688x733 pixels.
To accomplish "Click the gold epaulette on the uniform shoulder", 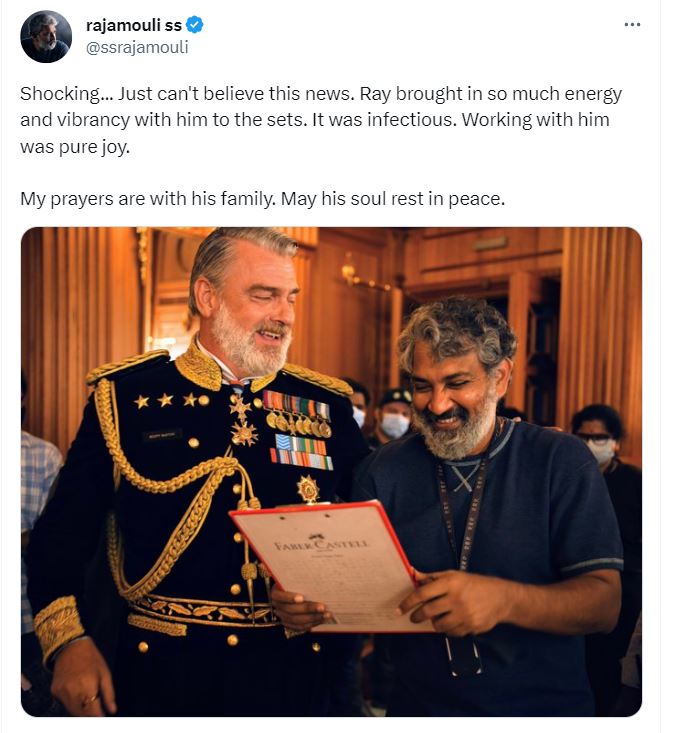I will point(125,366).
